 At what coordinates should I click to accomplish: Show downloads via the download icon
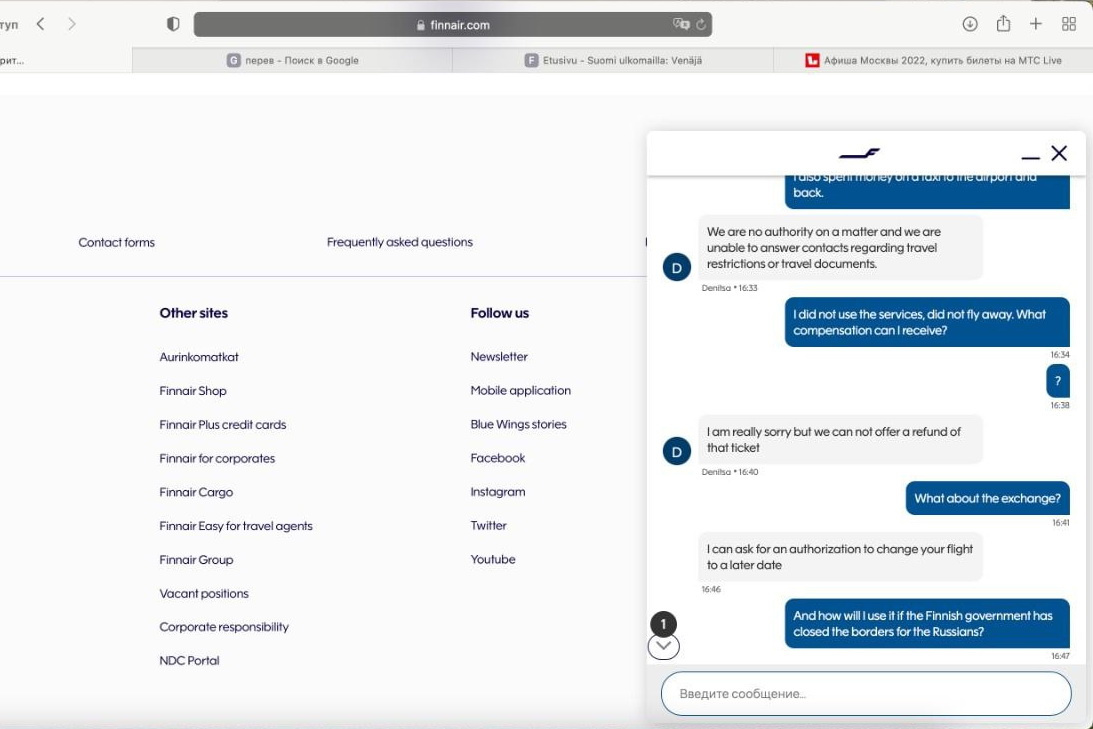tap(970, 24)
